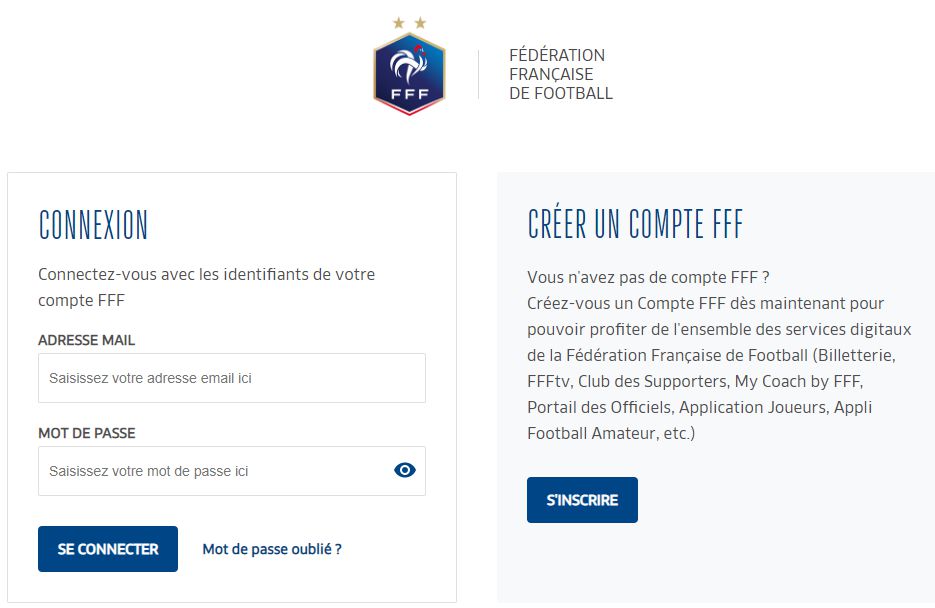Image resolution: width=935 pixels, height=608 pixels.
Task: Click the vertical divider beside the FFF crest
Action: pyautogui.click(x=478, y=75)
